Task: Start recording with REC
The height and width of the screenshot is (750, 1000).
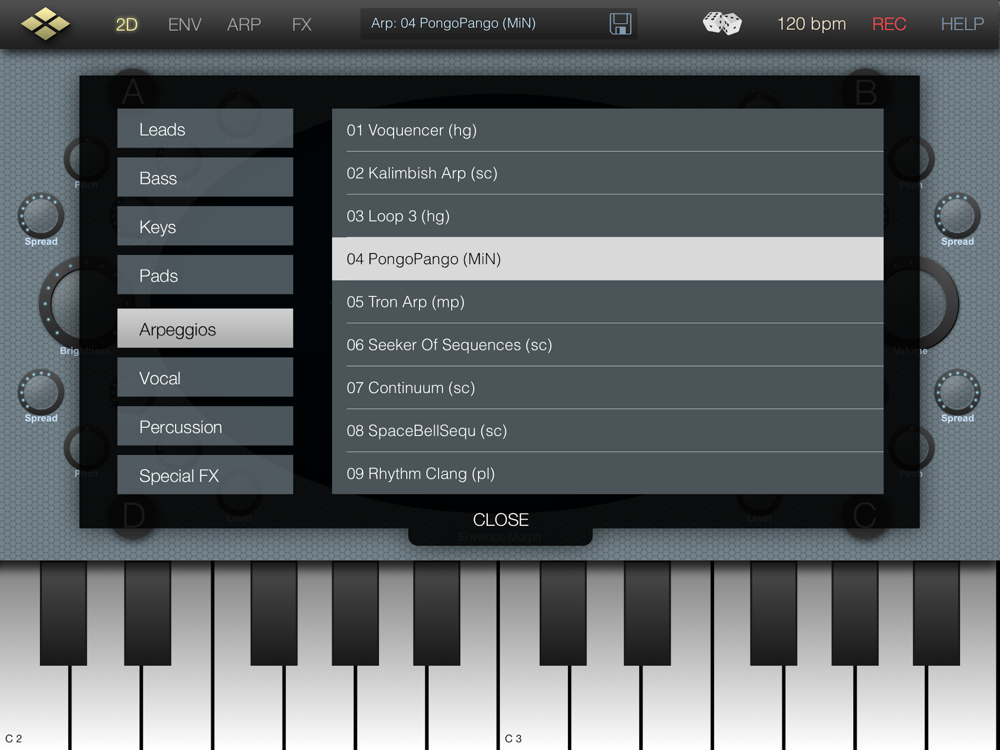Action: [889, 24]
